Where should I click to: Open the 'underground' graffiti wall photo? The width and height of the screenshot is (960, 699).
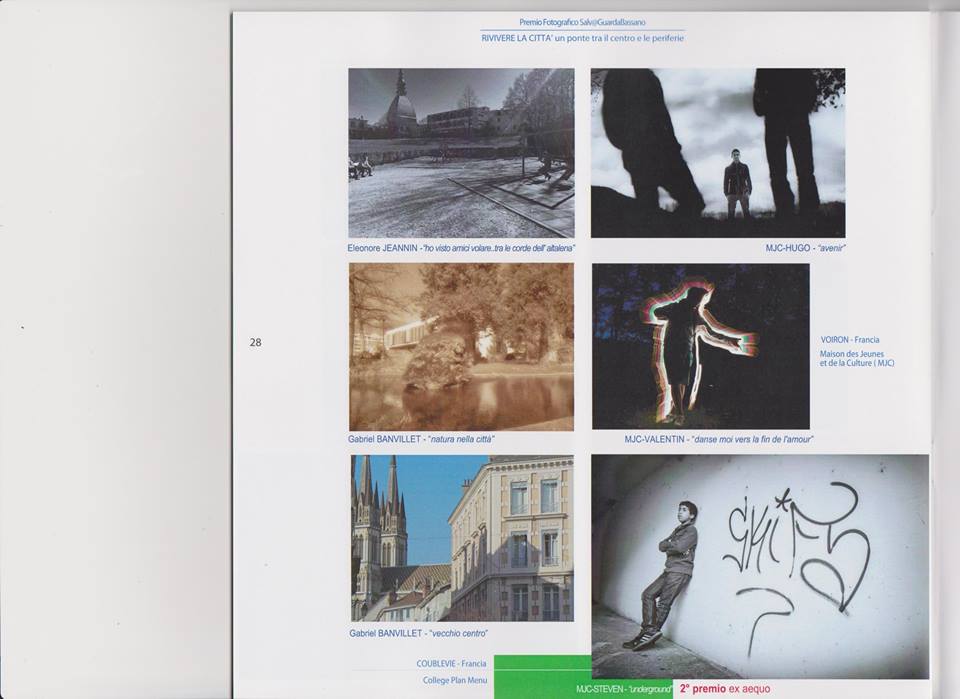760,567
